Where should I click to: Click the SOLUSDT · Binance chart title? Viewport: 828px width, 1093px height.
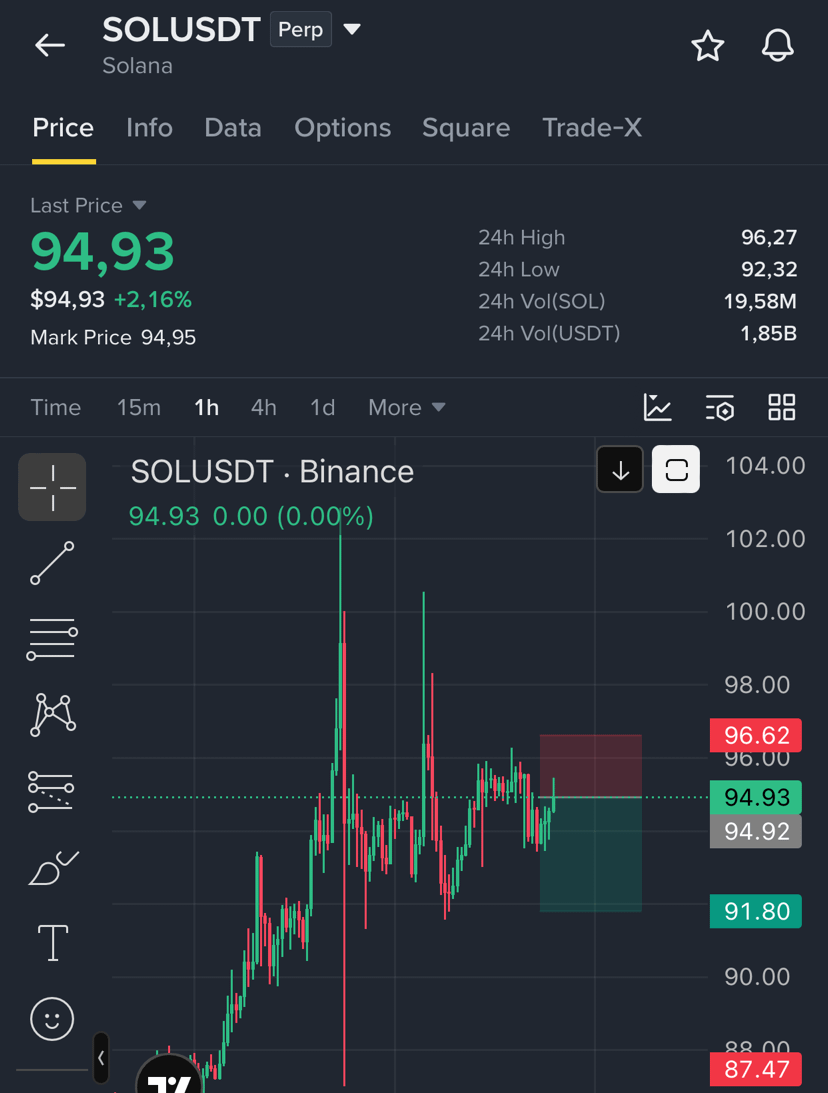tap(273, 472)
